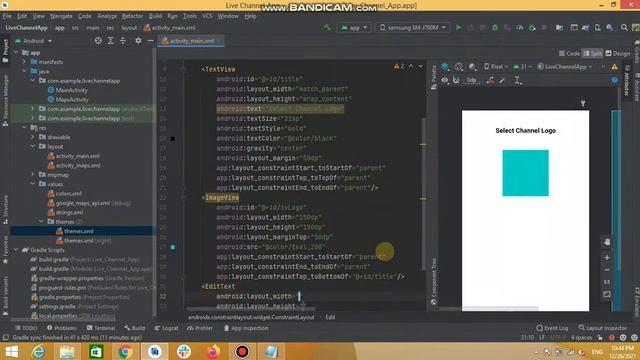The height and width of the screenshot is (360, 640).
Task: Set default margins 0dp button
Action: coord(471,80)
